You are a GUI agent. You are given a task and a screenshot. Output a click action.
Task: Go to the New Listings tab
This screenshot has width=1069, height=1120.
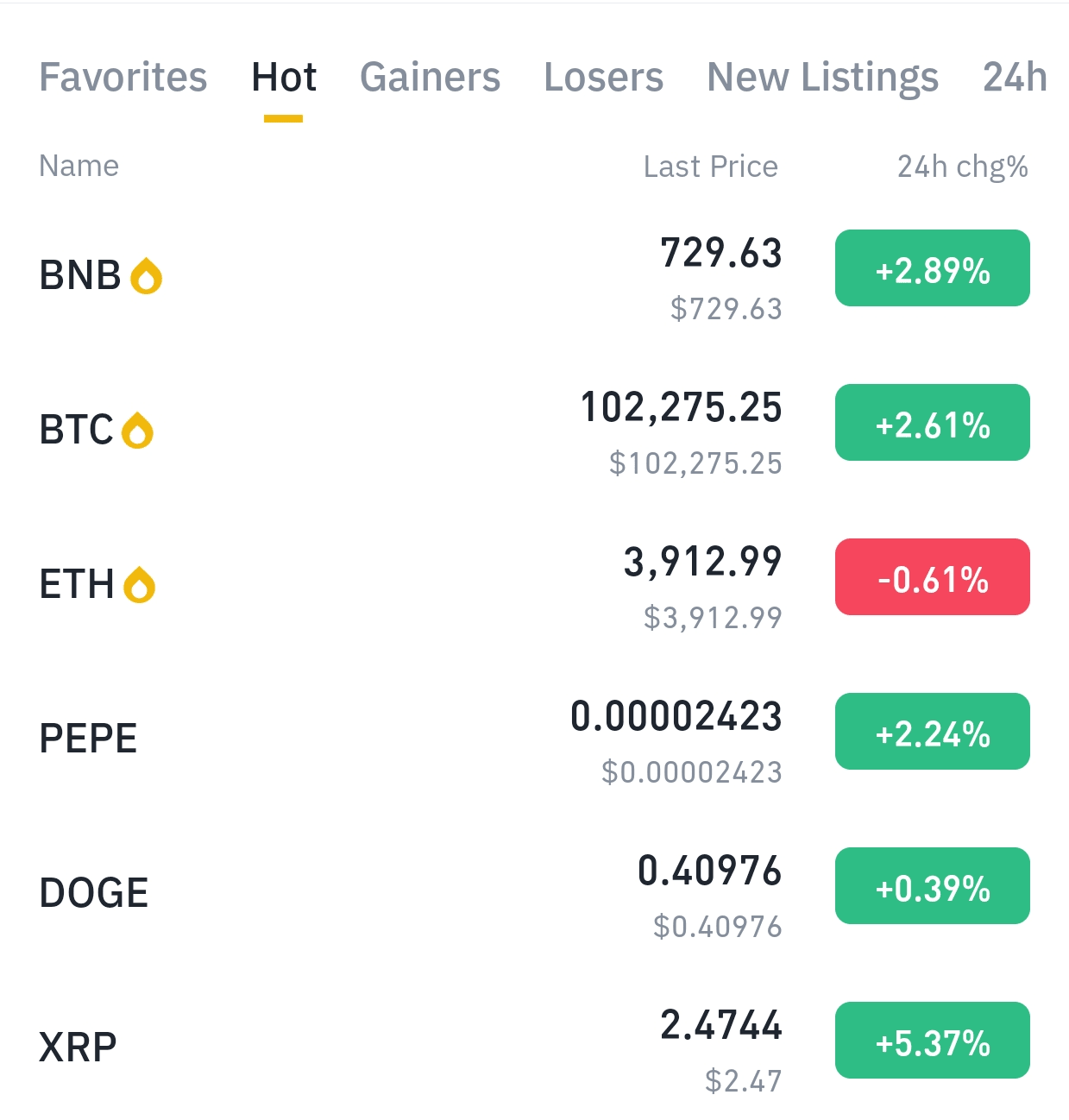pos(822,77)
